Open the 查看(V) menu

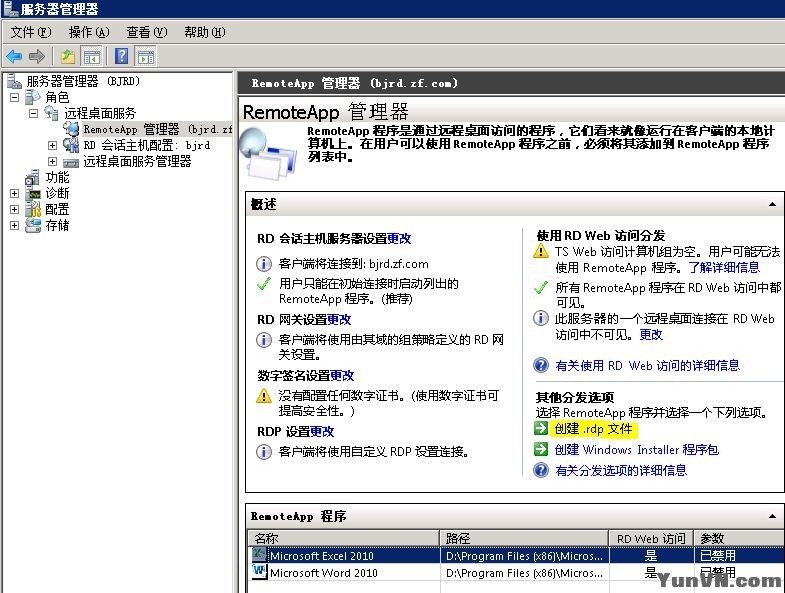click(147, 32)
